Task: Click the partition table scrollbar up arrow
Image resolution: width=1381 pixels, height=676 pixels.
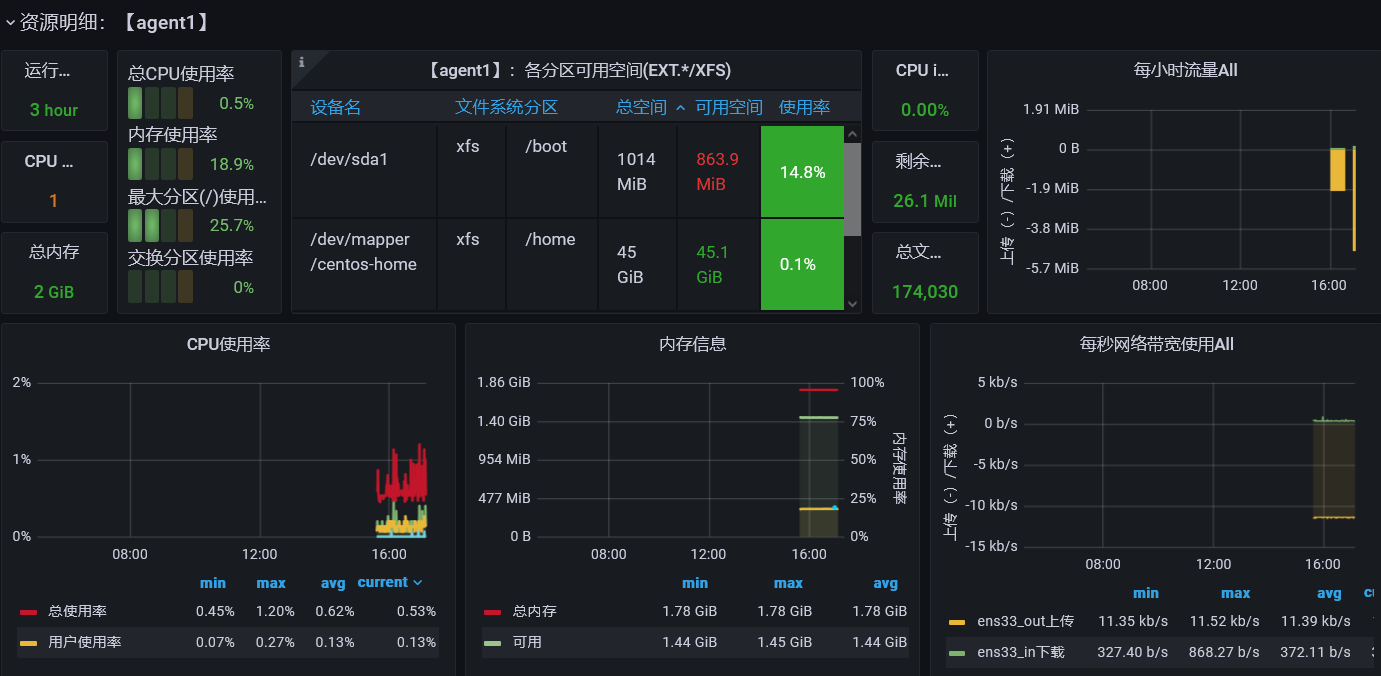Action: [852, 133]
